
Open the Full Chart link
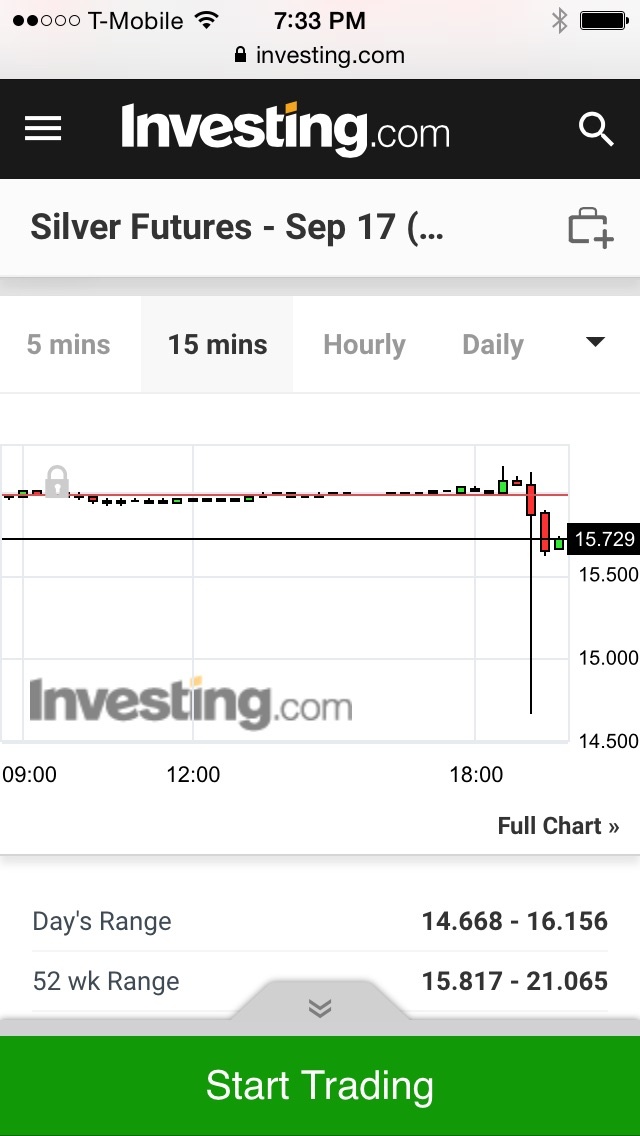point(558,826)
